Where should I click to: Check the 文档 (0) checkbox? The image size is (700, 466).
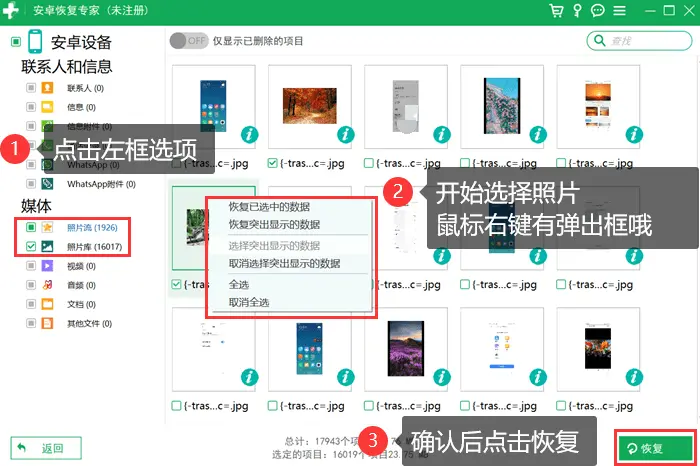coord(31,304)
